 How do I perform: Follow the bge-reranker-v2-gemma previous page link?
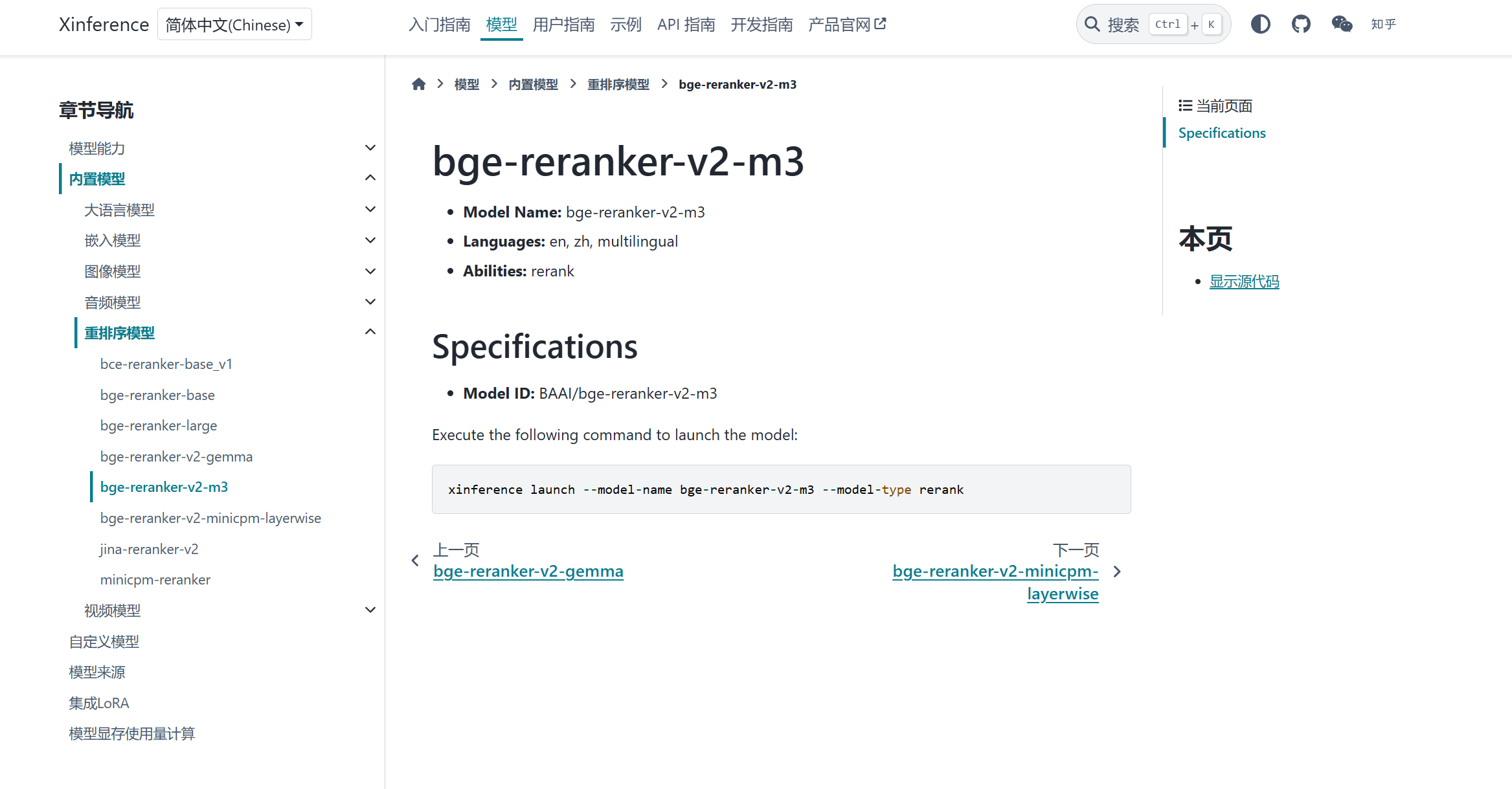(x=528, y=571)
